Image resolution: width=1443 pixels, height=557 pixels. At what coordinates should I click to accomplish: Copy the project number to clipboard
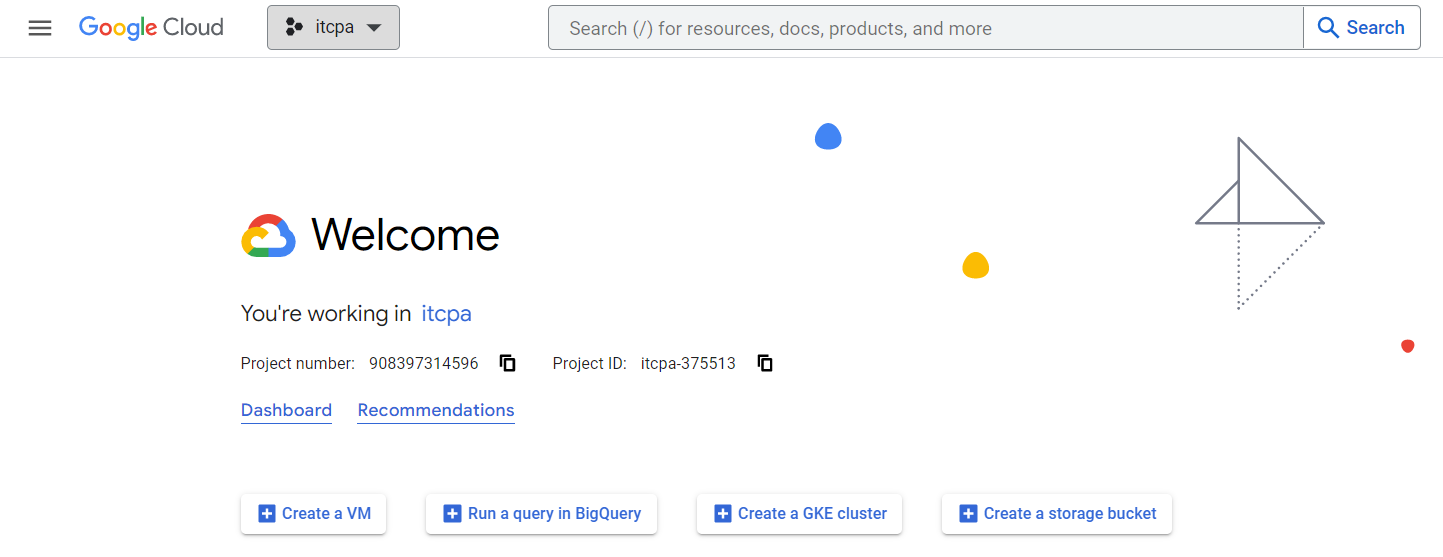pyautogui.click(x=508, y=363)
